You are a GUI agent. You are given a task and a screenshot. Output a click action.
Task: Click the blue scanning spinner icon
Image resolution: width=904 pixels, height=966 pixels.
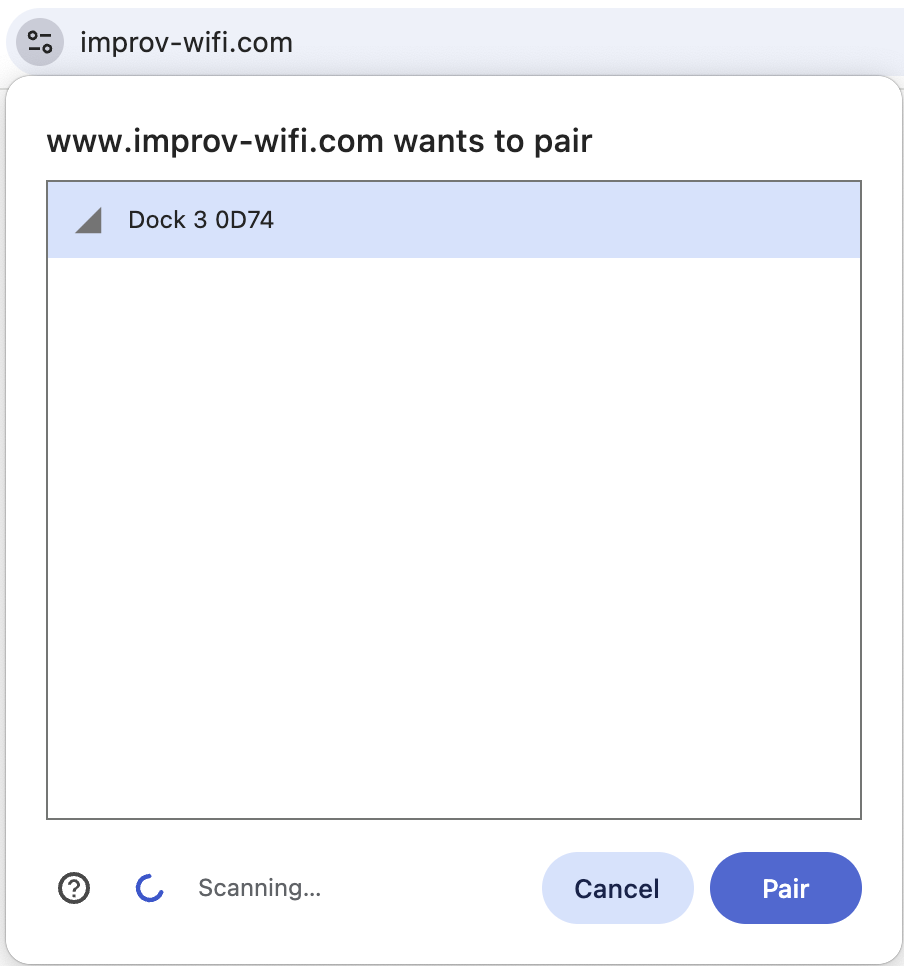click(x=149, y=888)
